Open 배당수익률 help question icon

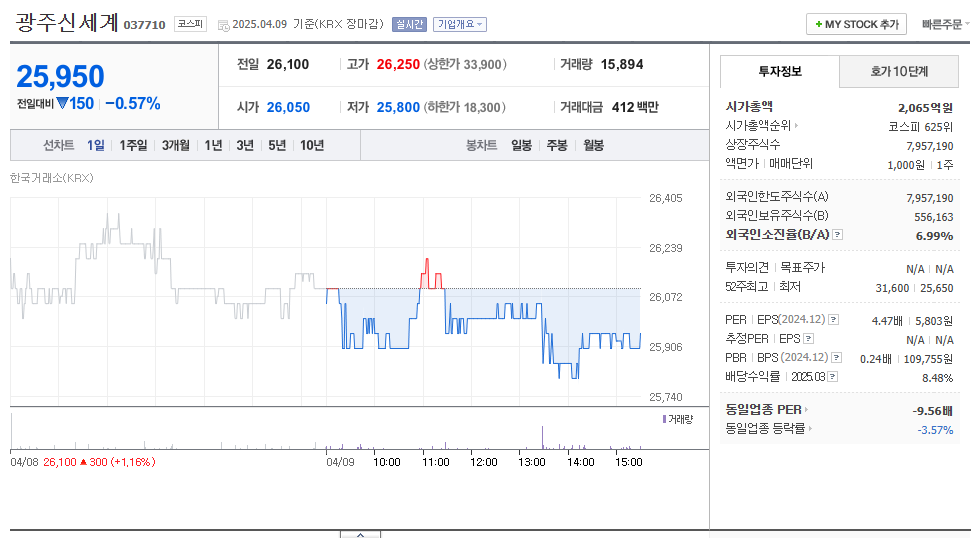point(832,377)
